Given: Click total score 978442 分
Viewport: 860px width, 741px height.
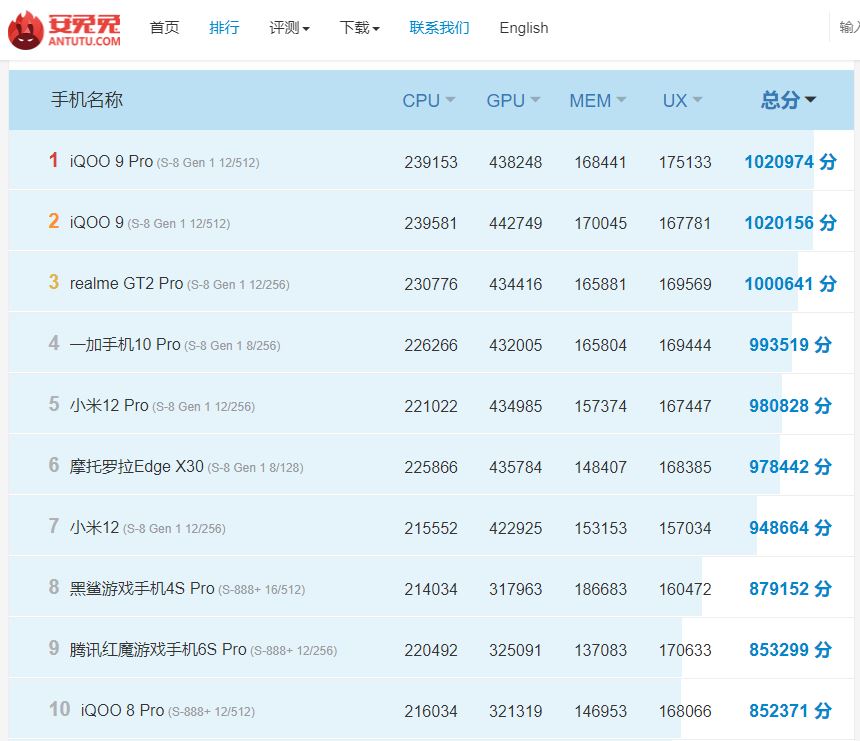Looking at the screenshot, I should [790, 467].
